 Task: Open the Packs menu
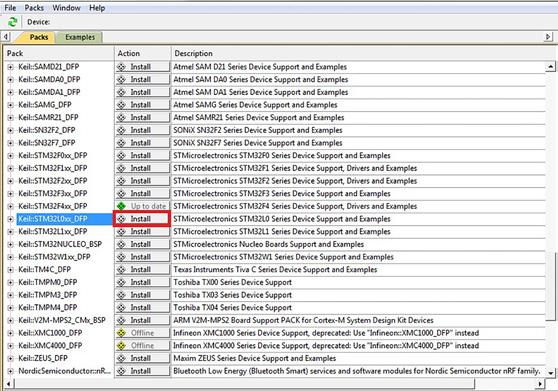(34, 7)
